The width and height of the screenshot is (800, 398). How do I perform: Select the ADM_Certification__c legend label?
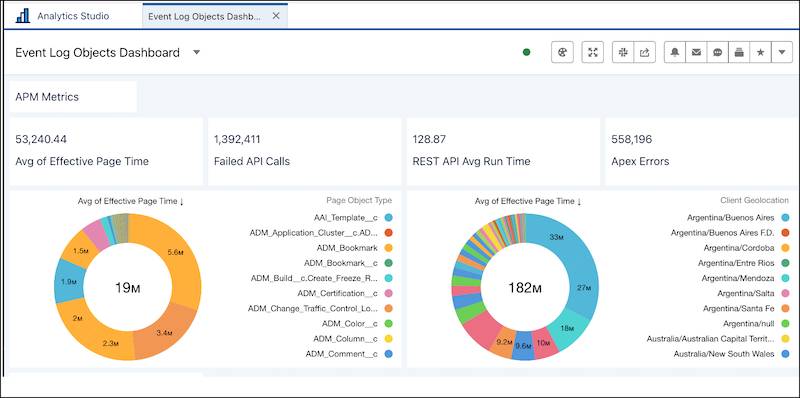click(338, 293)
